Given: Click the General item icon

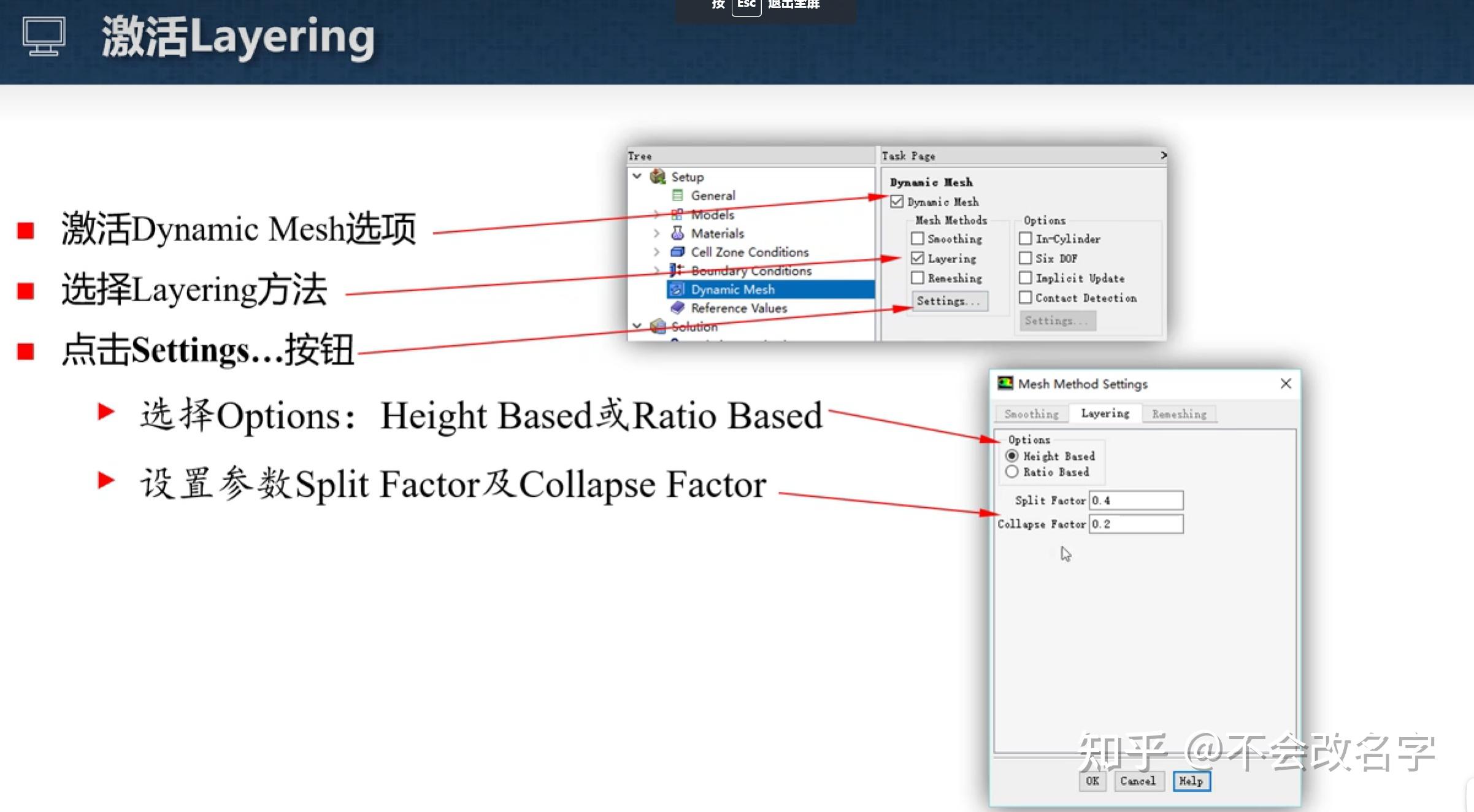Looking at the screenshot, I should click(677, 195).
